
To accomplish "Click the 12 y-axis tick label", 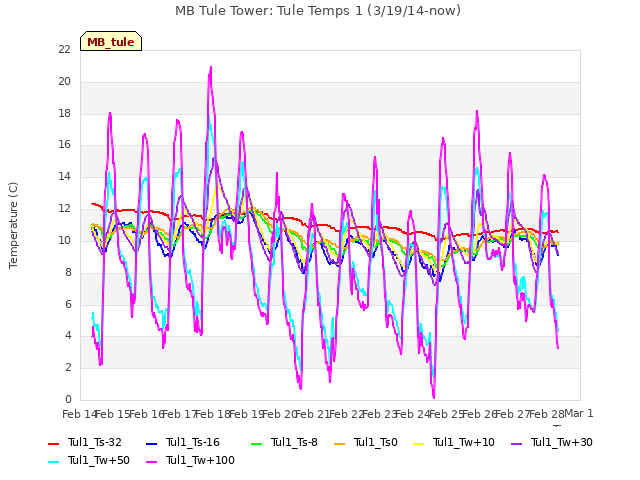I will coord(64,209).
